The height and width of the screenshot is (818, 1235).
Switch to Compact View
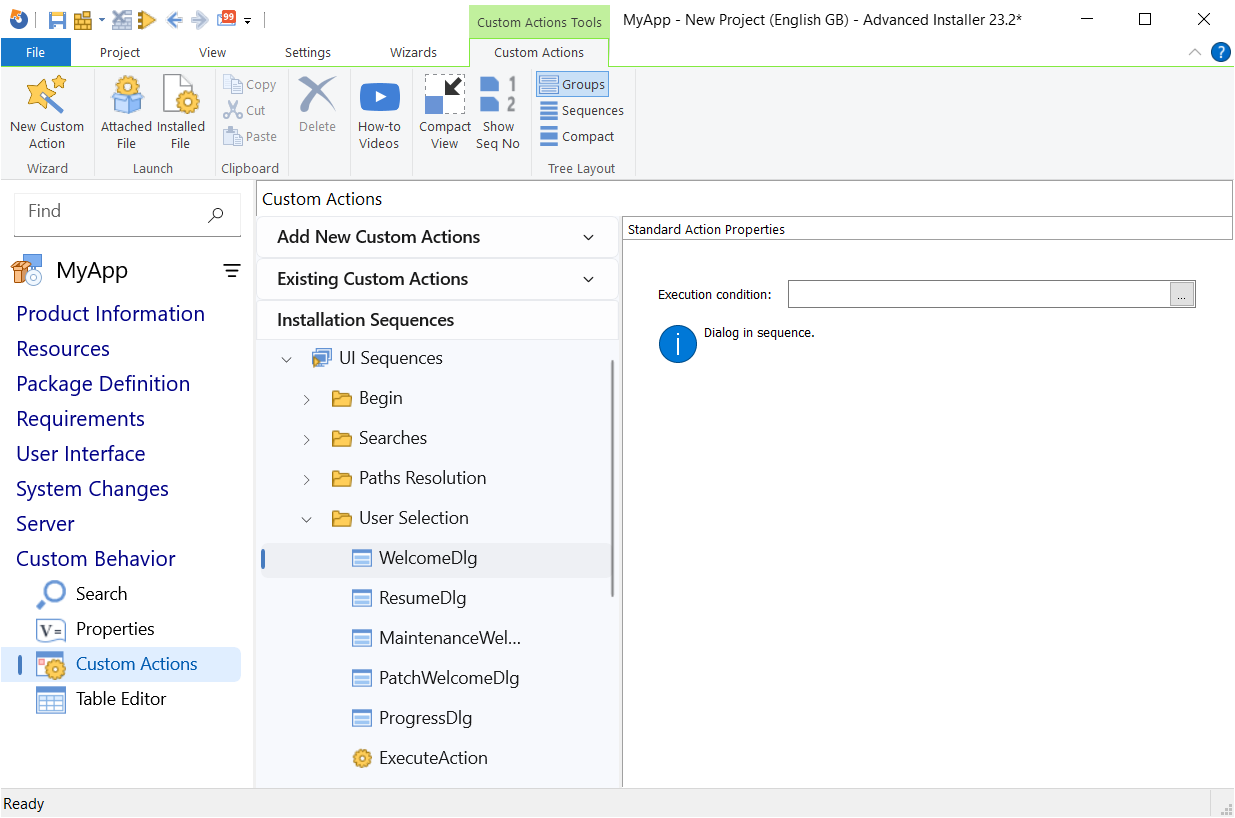[444, 110]
